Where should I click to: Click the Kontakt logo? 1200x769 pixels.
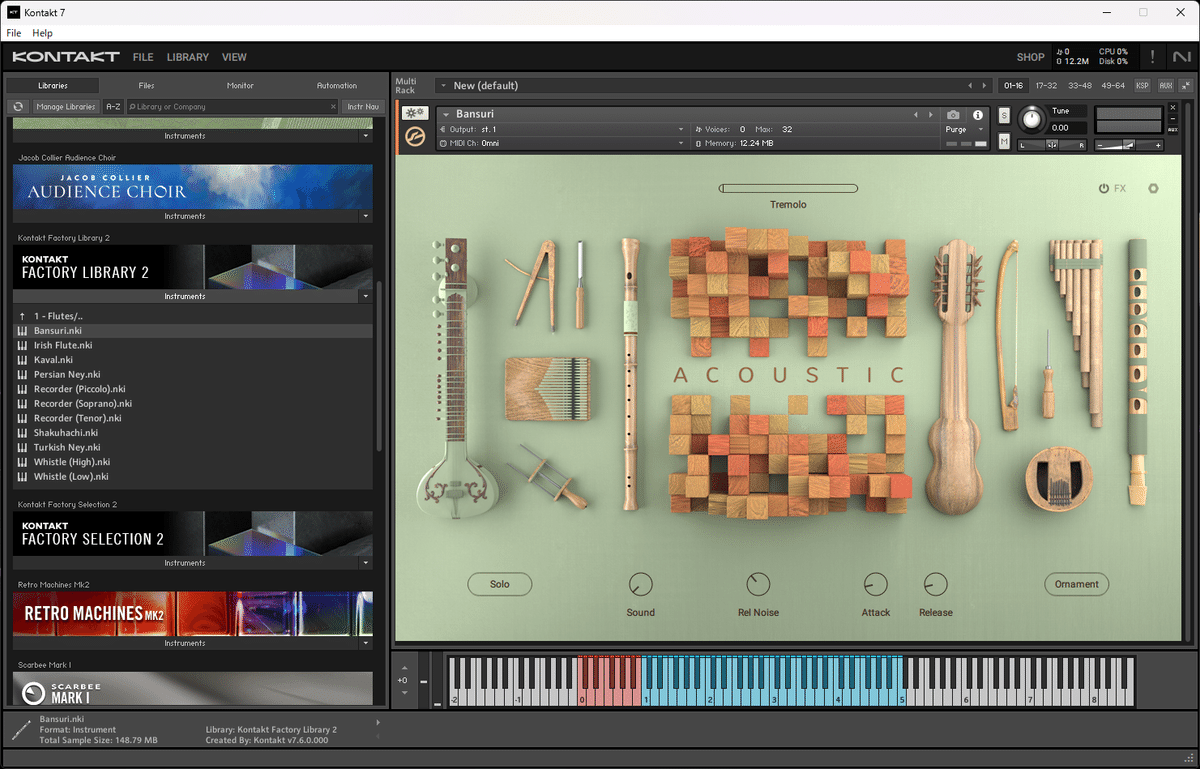pos(66,57)
